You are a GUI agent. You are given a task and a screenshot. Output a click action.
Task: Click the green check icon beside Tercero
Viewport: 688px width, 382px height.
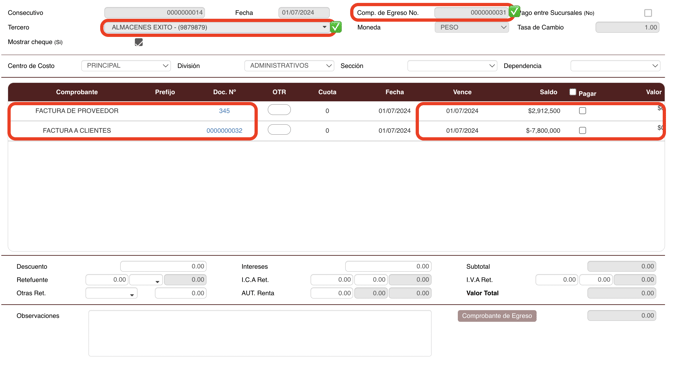[336, 27]
